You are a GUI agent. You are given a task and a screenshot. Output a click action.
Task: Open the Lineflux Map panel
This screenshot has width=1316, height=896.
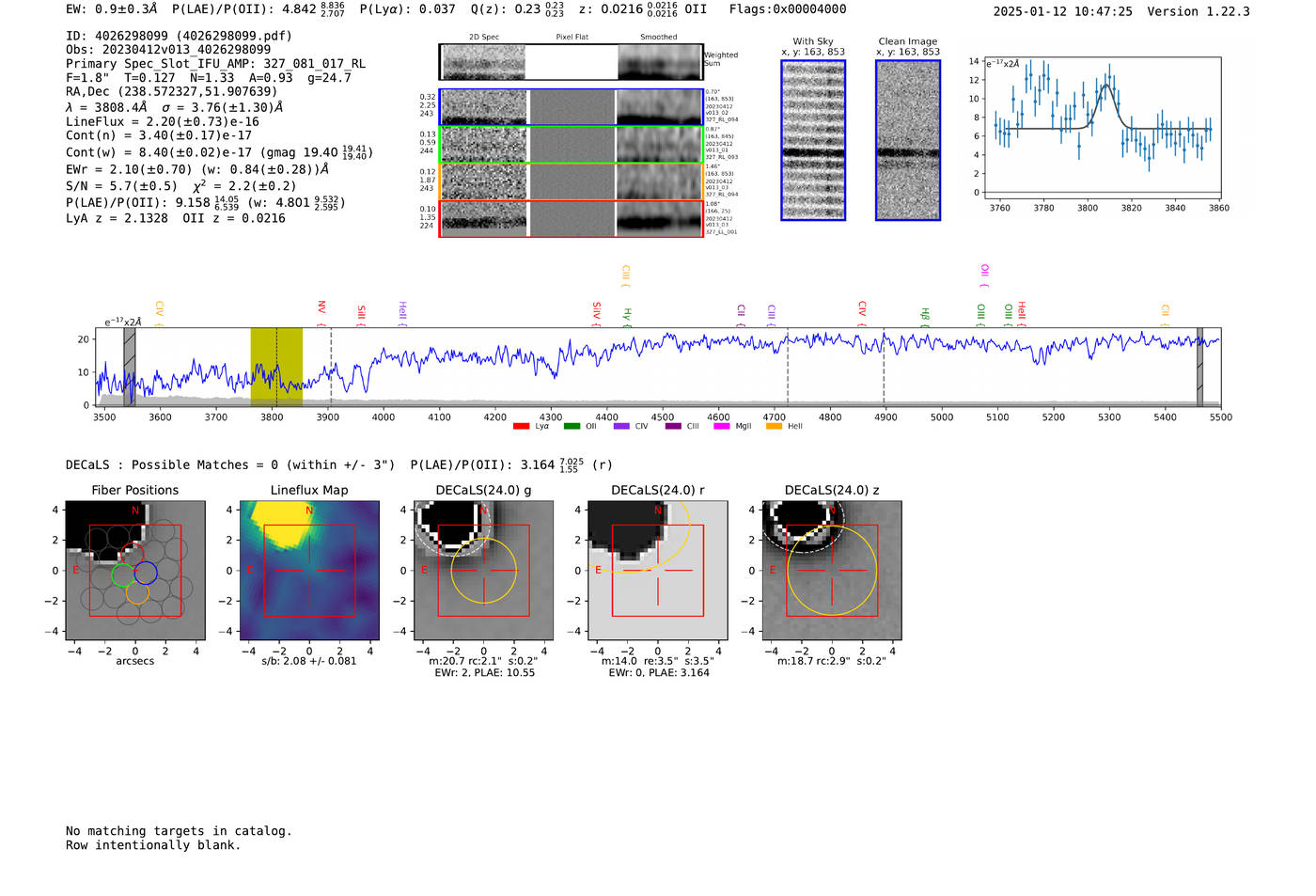309,571
